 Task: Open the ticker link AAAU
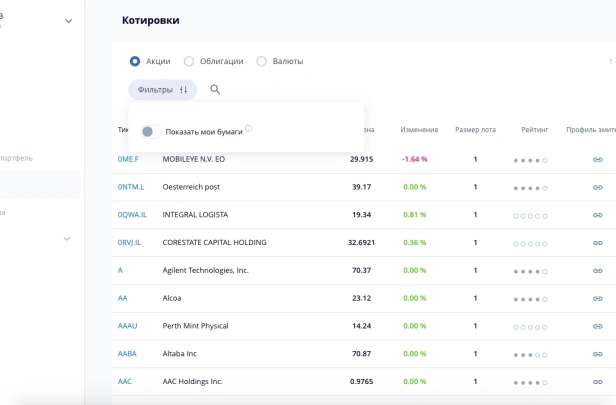tap(127, 326)
